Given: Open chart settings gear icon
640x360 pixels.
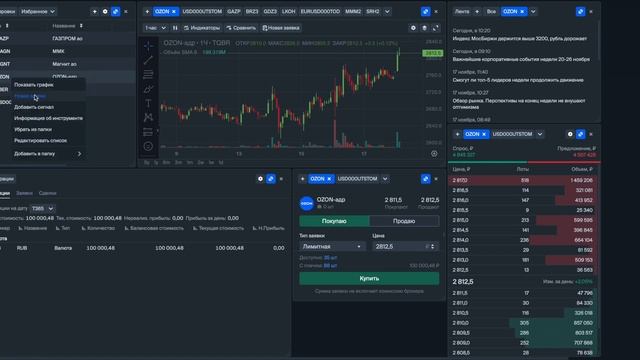Looking at the screenshot, I should [x=413, y=28].
